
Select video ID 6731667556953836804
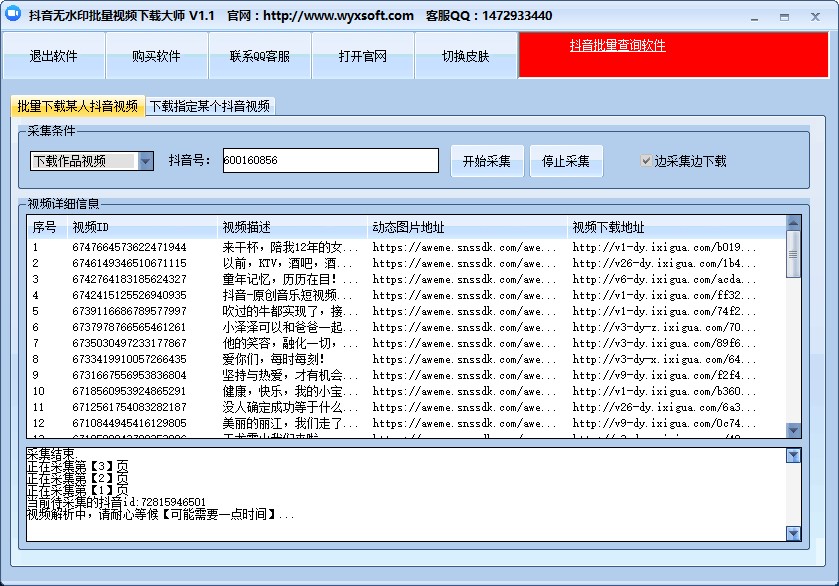(129, 375)
